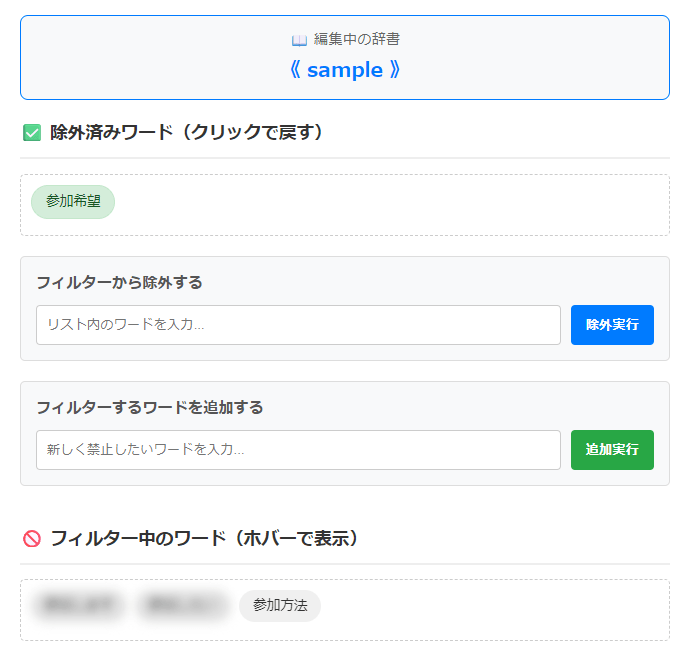Image resolution: width=682 pixels, height=669 pixels.
Task: Focus the 新しく禁止したいワードを入力 text field
Action: 298,450
